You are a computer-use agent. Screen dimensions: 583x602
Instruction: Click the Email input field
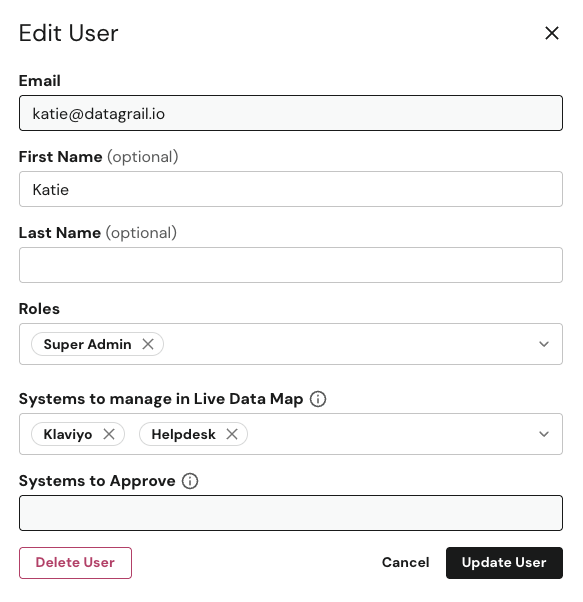coord(291,113)
